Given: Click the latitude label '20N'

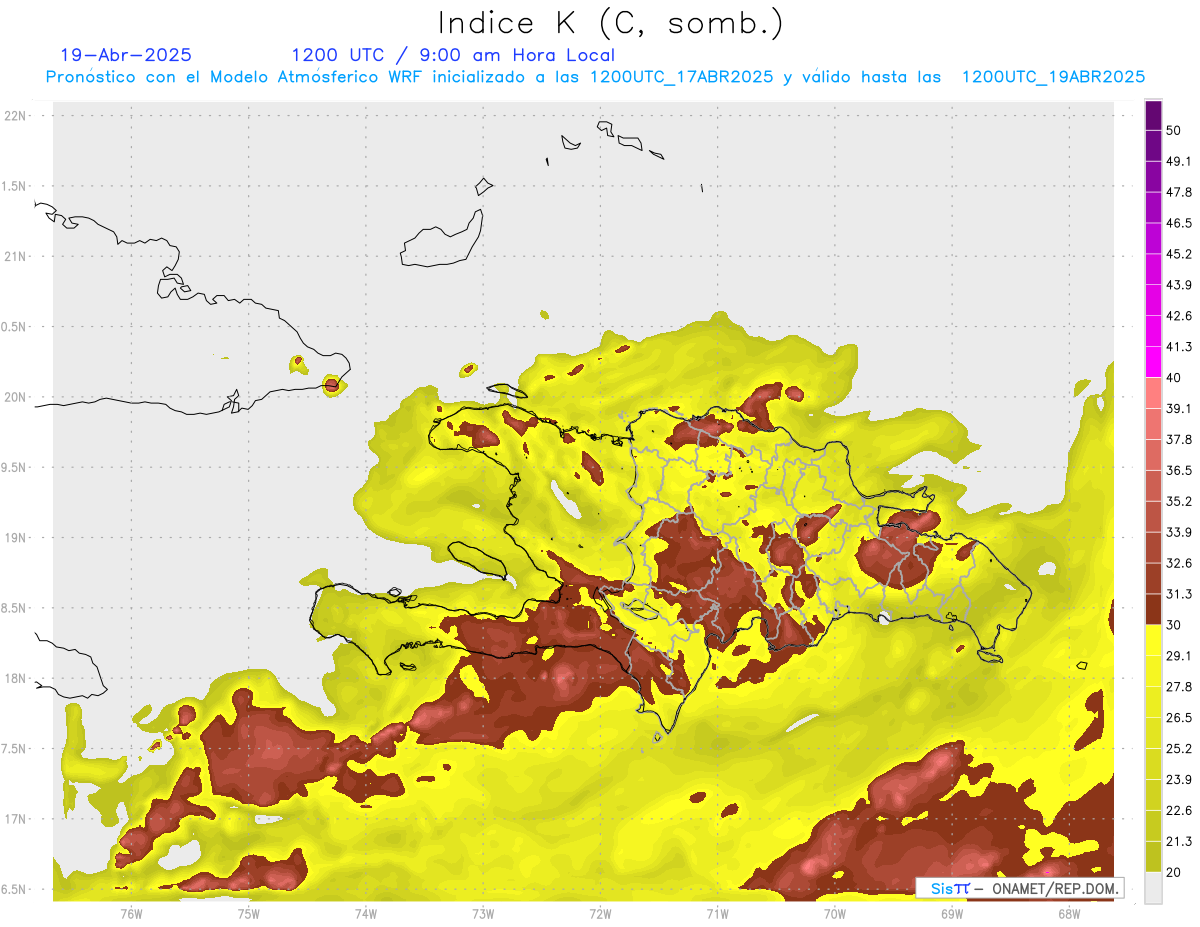Looking at the screenshot, I should (14, 397).
